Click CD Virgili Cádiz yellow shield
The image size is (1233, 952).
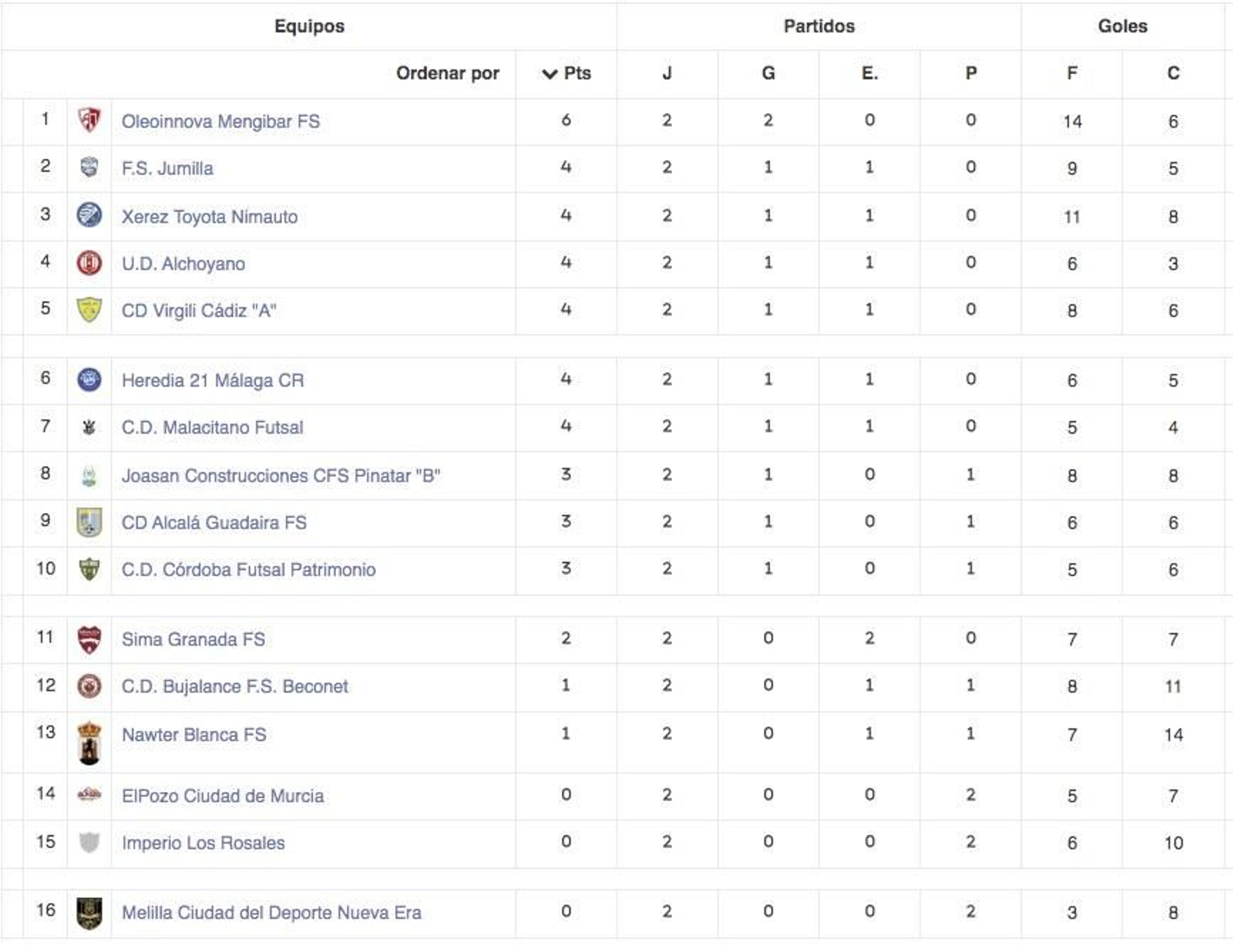[89, 310]
